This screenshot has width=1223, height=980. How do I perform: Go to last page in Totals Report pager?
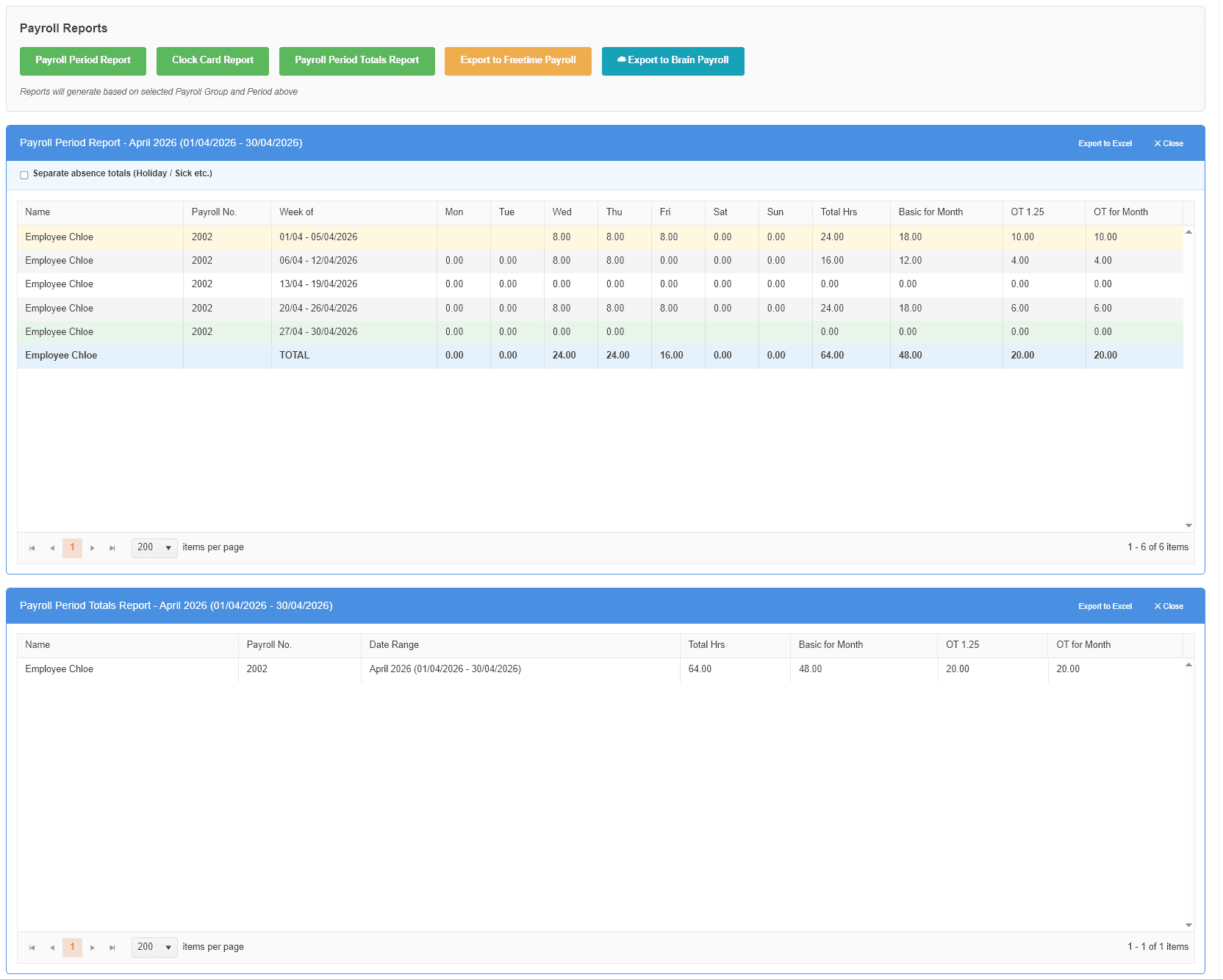tap(112, 948)
